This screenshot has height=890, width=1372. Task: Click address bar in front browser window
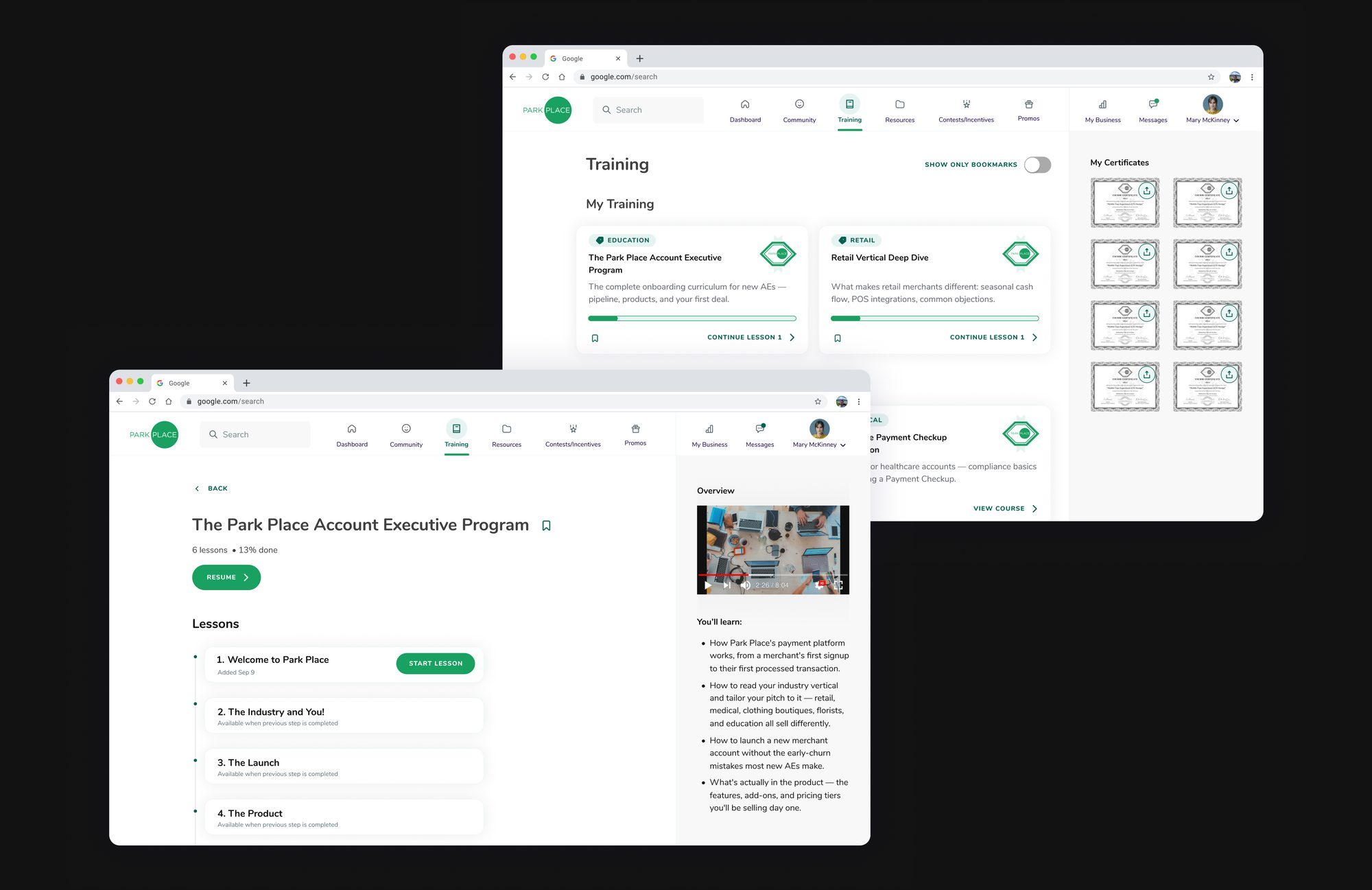pyautogui.click(x=504, y=401)
